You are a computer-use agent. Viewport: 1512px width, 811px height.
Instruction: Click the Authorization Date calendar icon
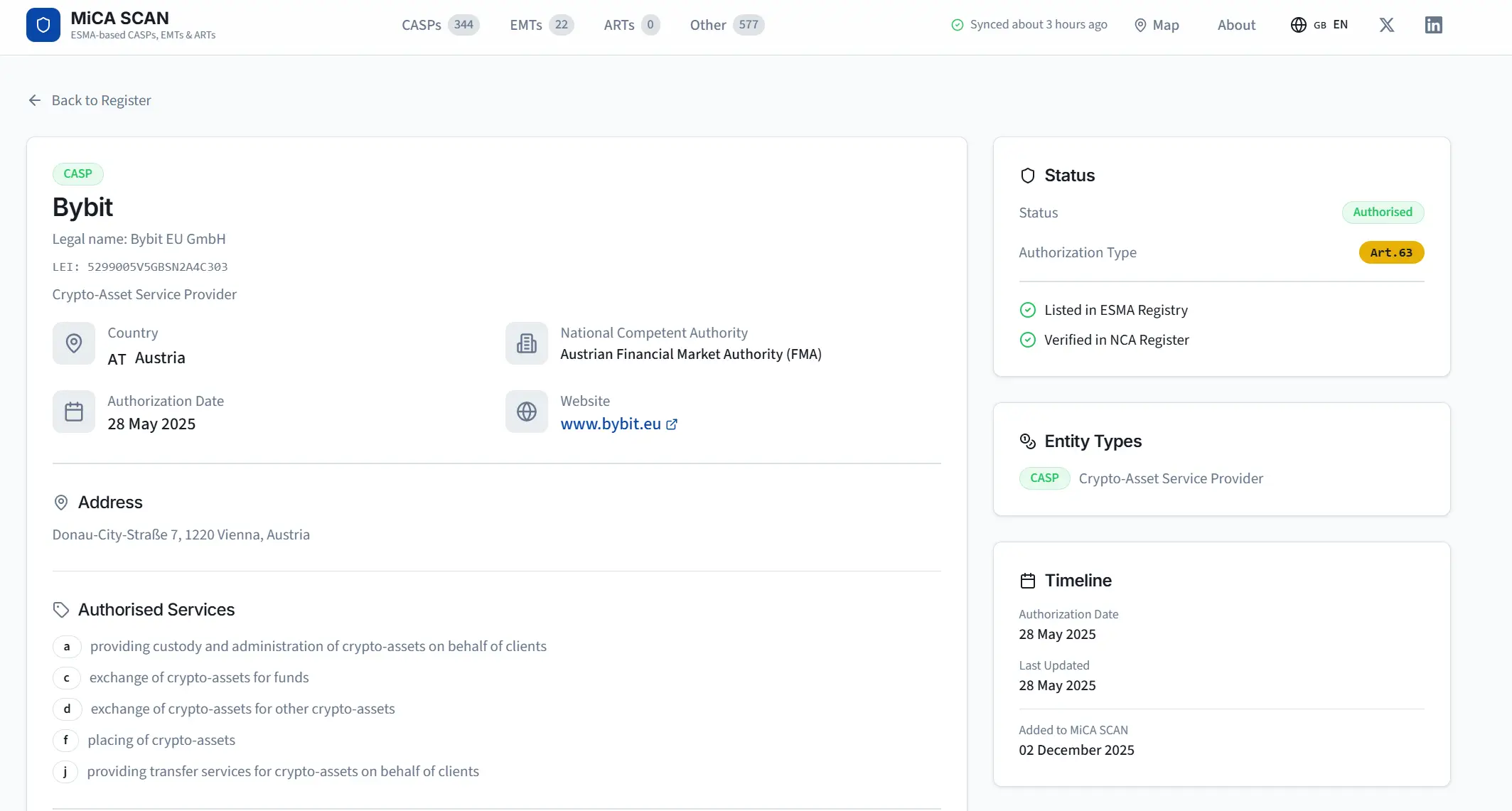(74, 412)
